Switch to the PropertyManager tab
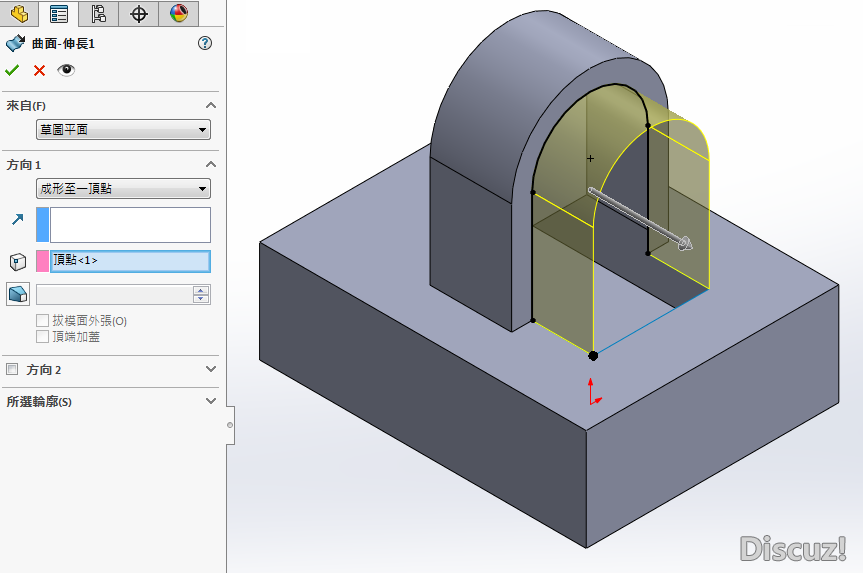863x573 pixels. point(59,14)
